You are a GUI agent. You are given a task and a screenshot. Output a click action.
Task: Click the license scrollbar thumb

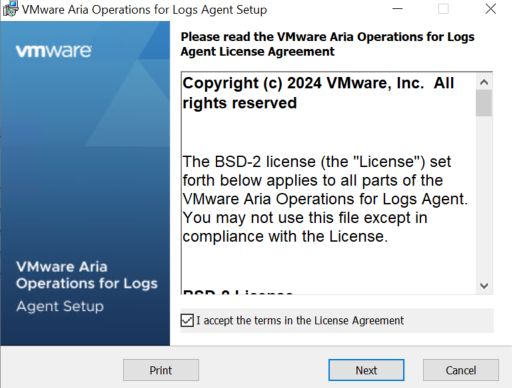coord(484,103)
